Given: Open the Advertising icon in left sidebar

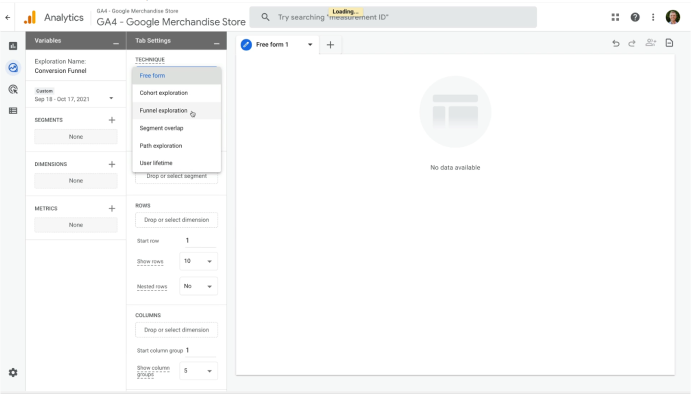Looking at the screenshot, I should [x=13, y=89].
